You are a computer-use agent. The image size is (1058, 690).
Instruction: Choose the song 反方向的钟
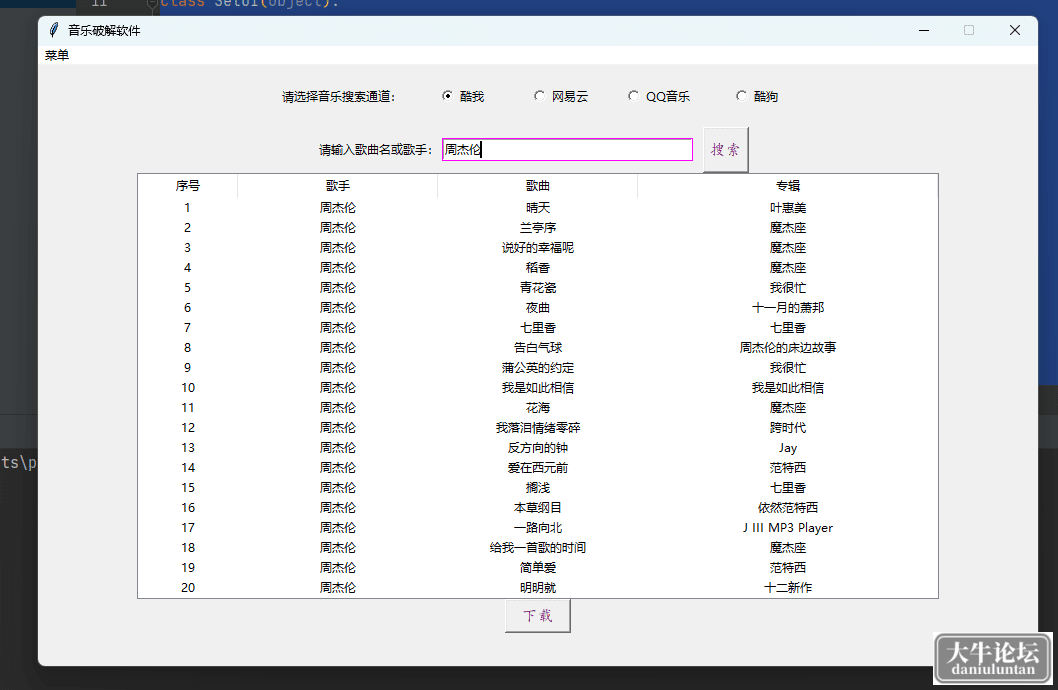click(538, 448)
